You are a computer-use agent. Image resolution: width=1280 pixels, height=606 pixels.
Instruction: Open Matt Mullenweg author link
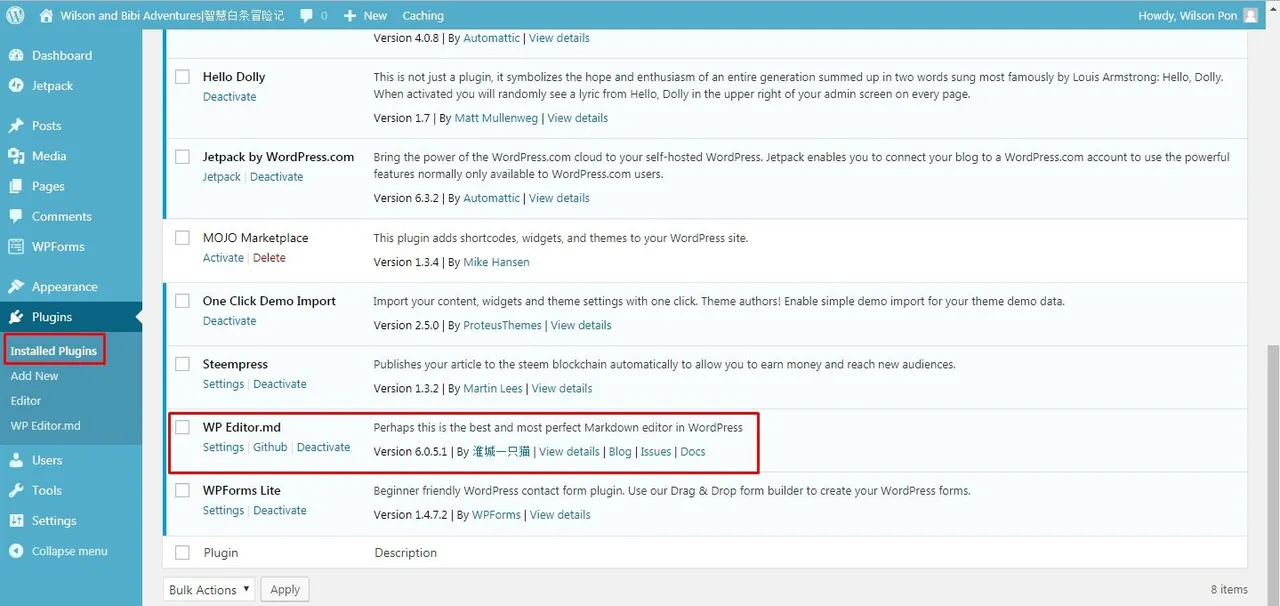click(496, 118)
